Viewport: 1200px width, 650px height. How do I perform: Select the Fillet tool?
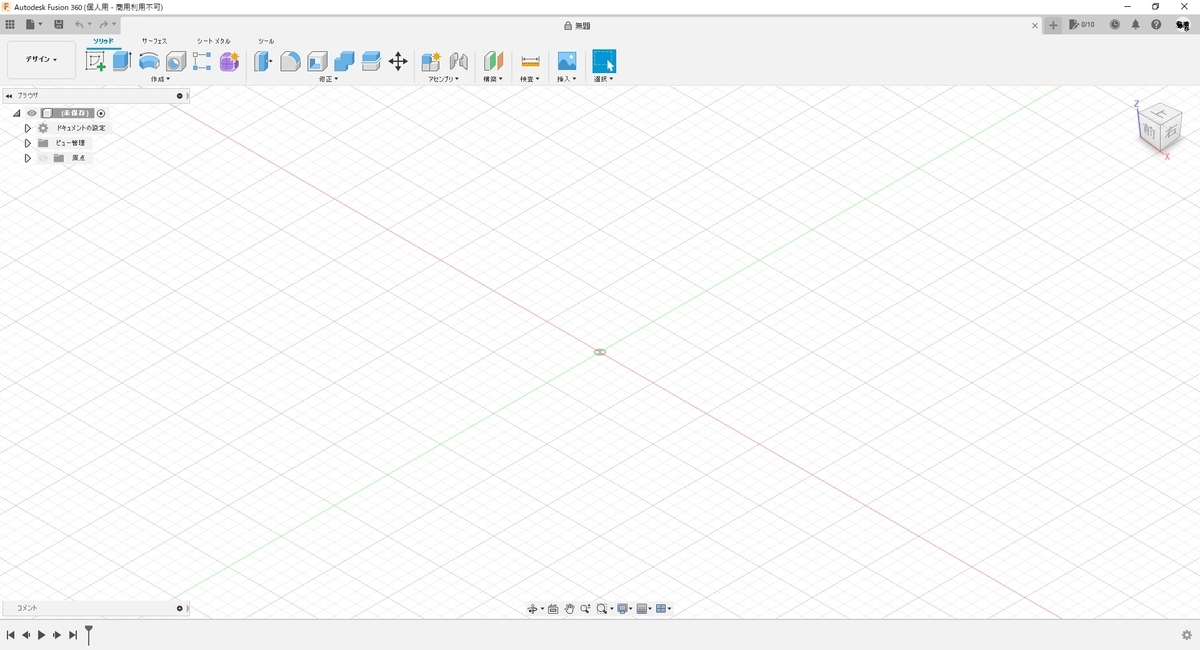point(290,61)
